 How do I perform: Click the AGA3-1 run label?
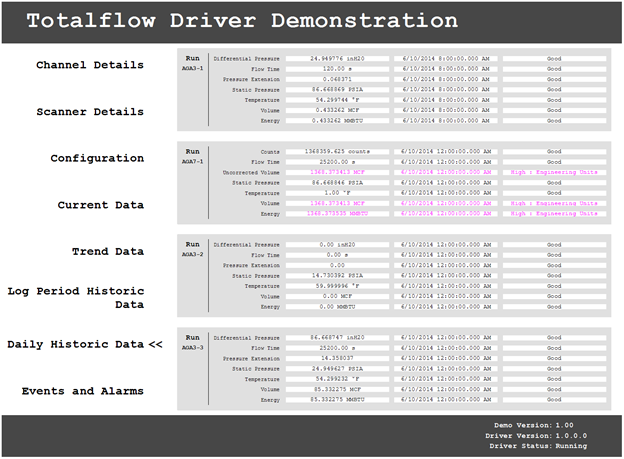click(x=193, y=68)
